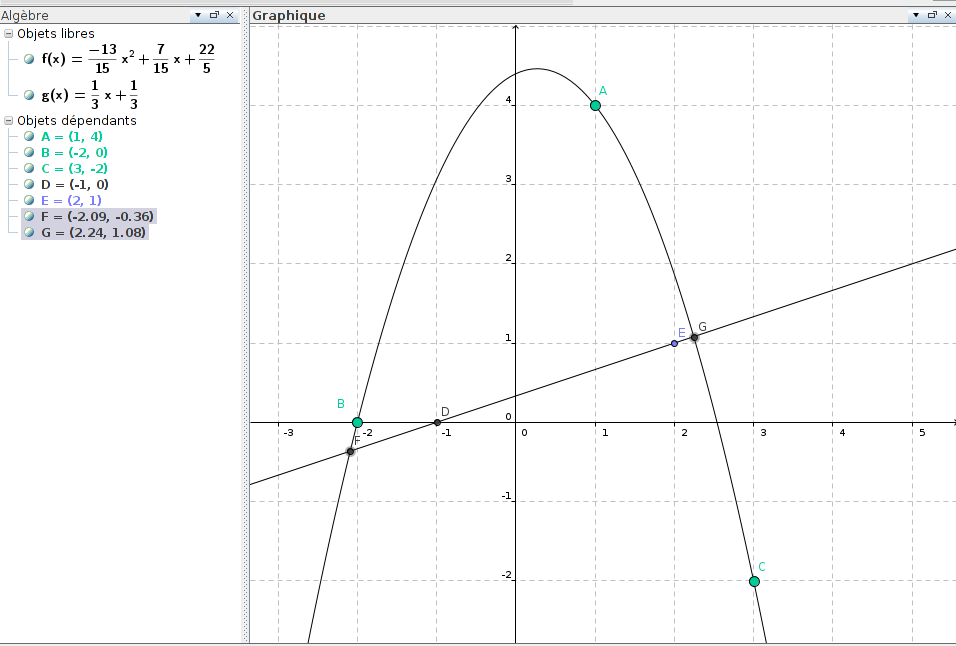Screen dimensions: 956x646
Task: Click the divider between Algèbre and Graphique
Action: pos(245,330)
